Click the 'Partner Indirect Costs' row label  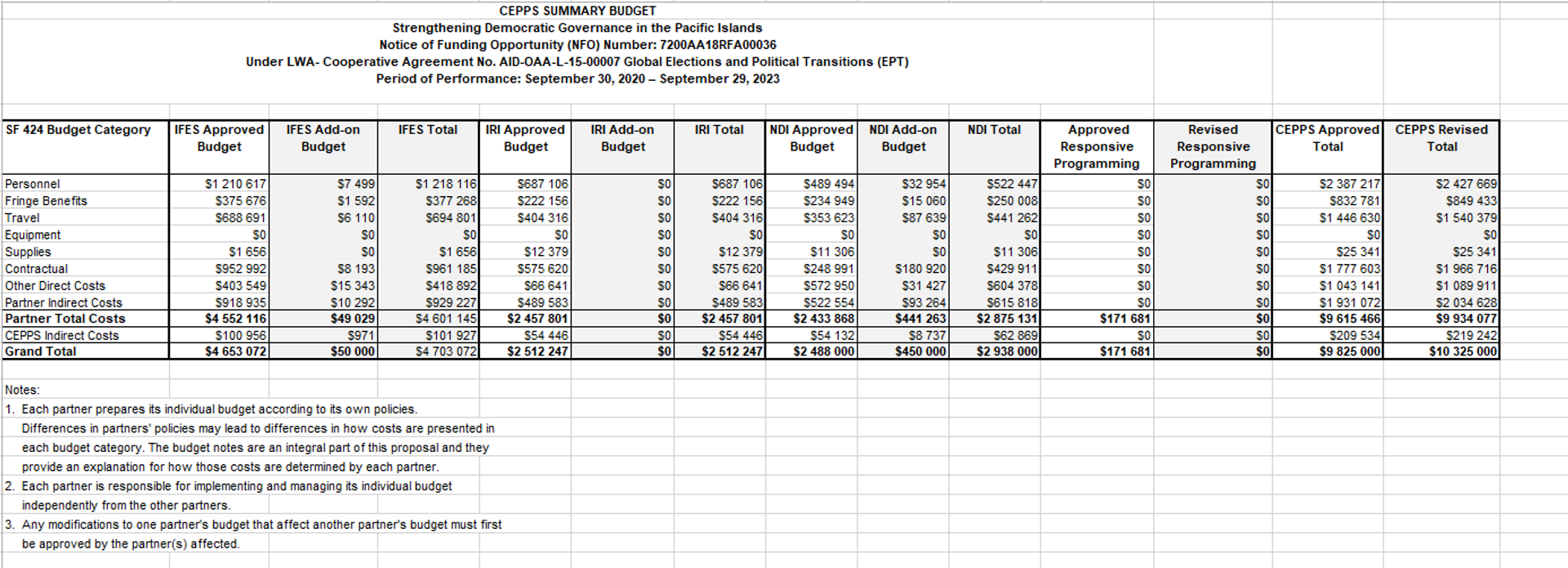[64, 302]
